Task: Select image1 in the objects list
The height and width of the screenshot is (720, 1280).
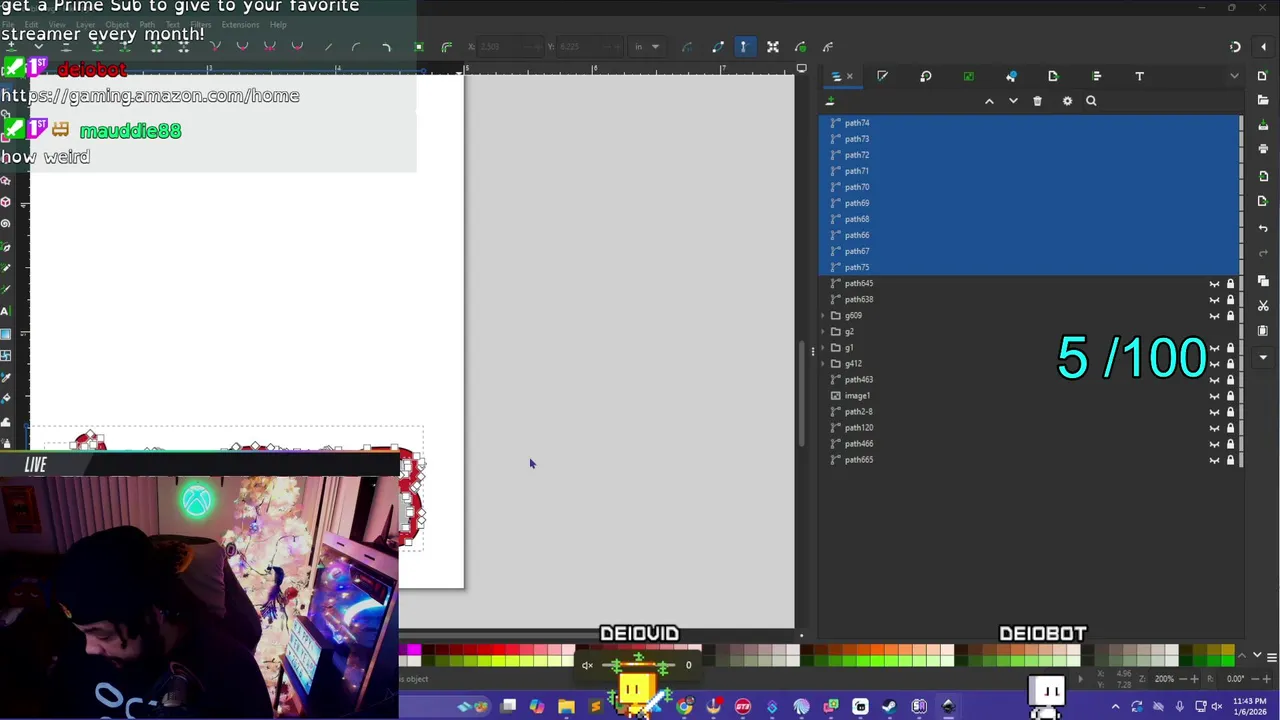Action: pos(1028,395)
